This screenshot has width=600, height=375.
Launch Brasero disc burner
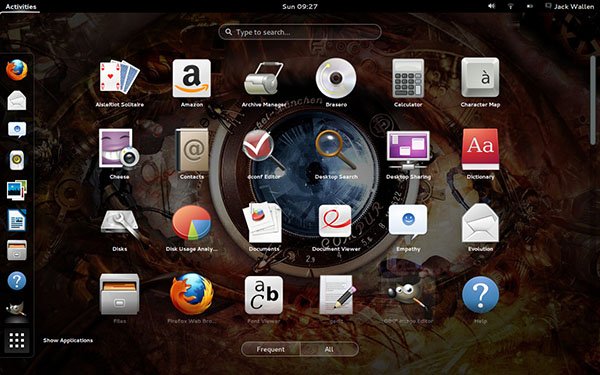(x=336, y=78)
